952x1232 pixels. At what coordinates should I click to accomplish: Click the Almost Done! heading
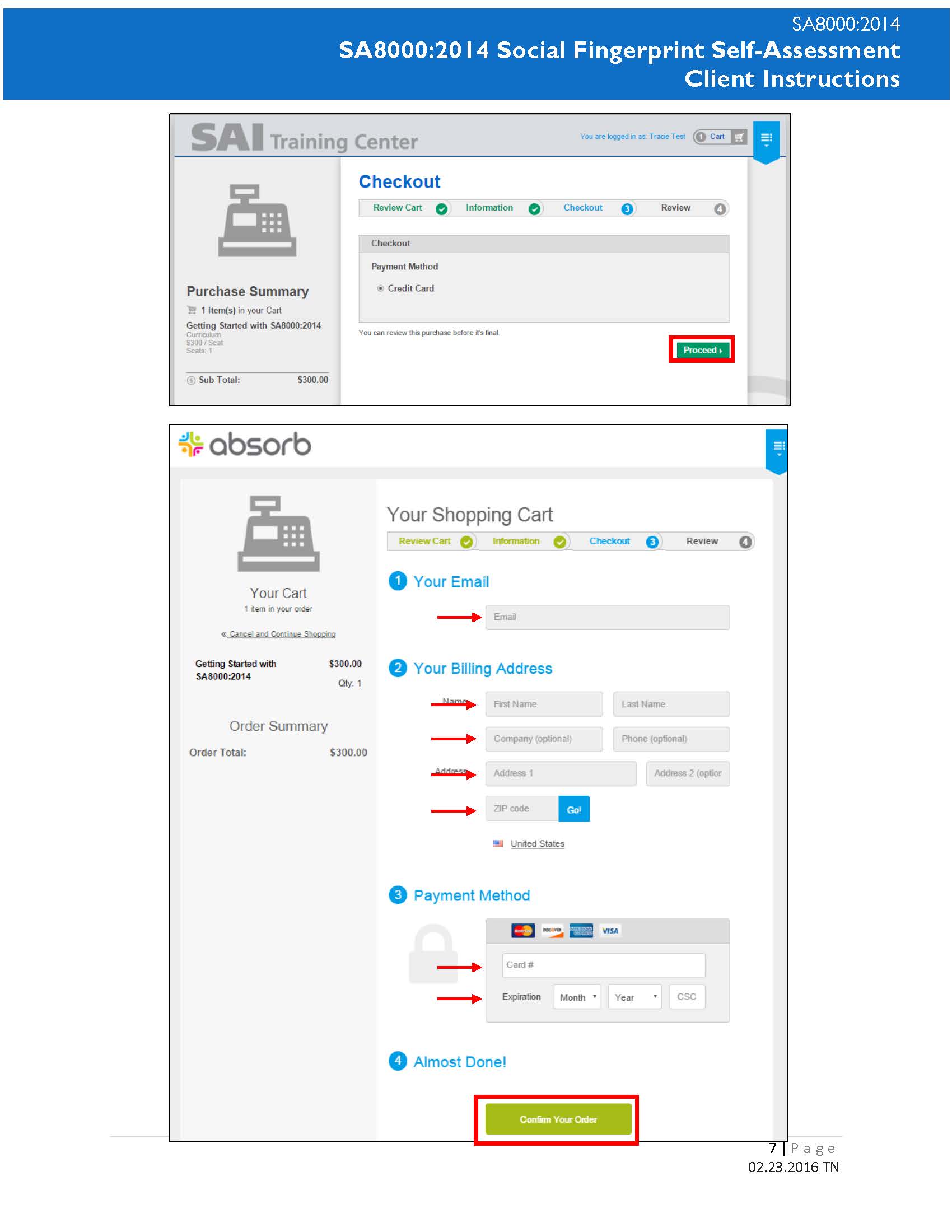(460, 1062)
